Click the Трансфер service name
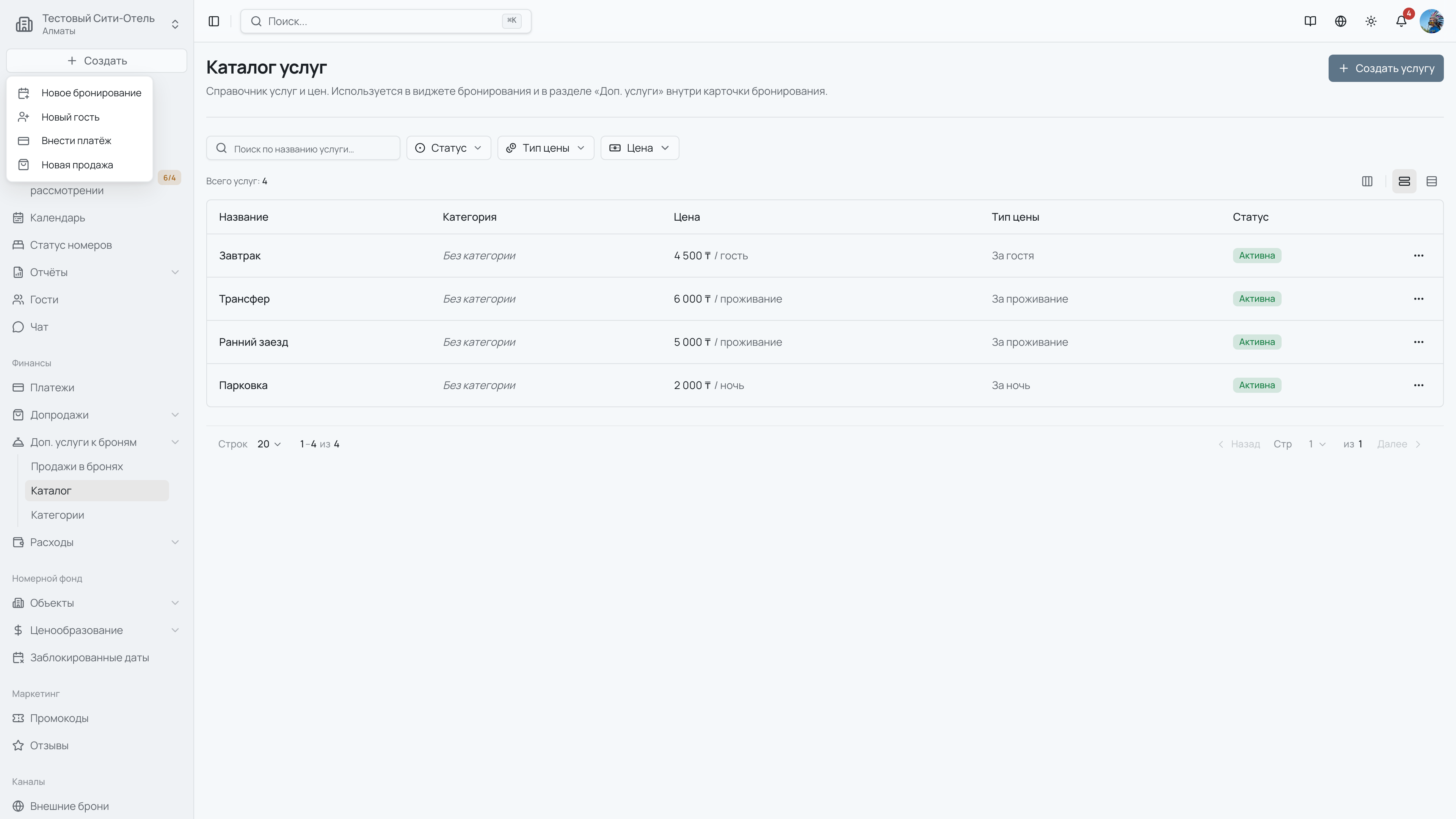Image resolution: width=1456 pixels, height=819 pixels. (244, 299)
